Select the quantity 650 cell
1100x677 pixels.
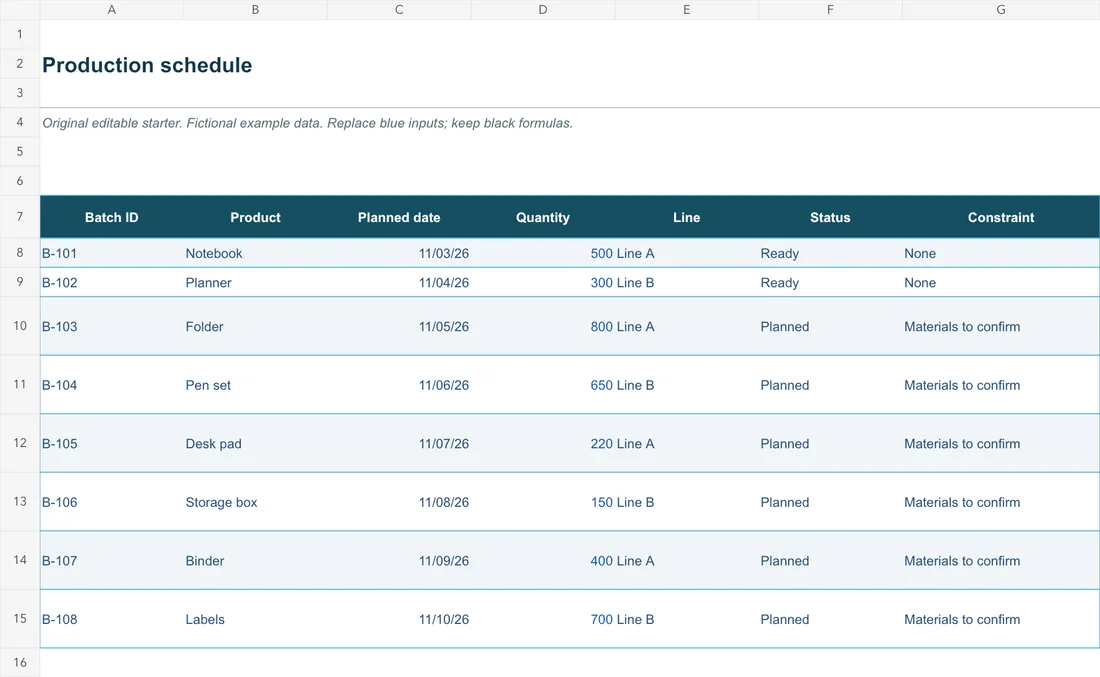pos(542,385)
